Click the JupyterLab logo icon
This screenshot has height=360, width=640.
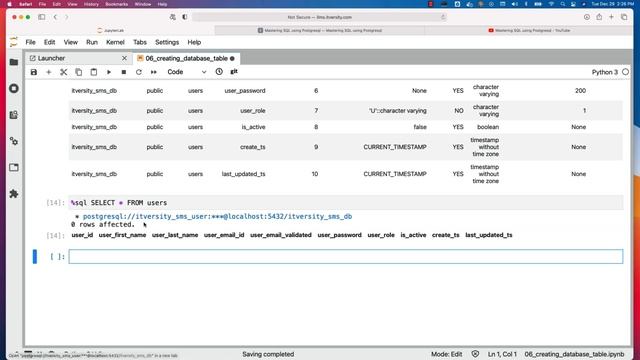[x=14, y=42]
